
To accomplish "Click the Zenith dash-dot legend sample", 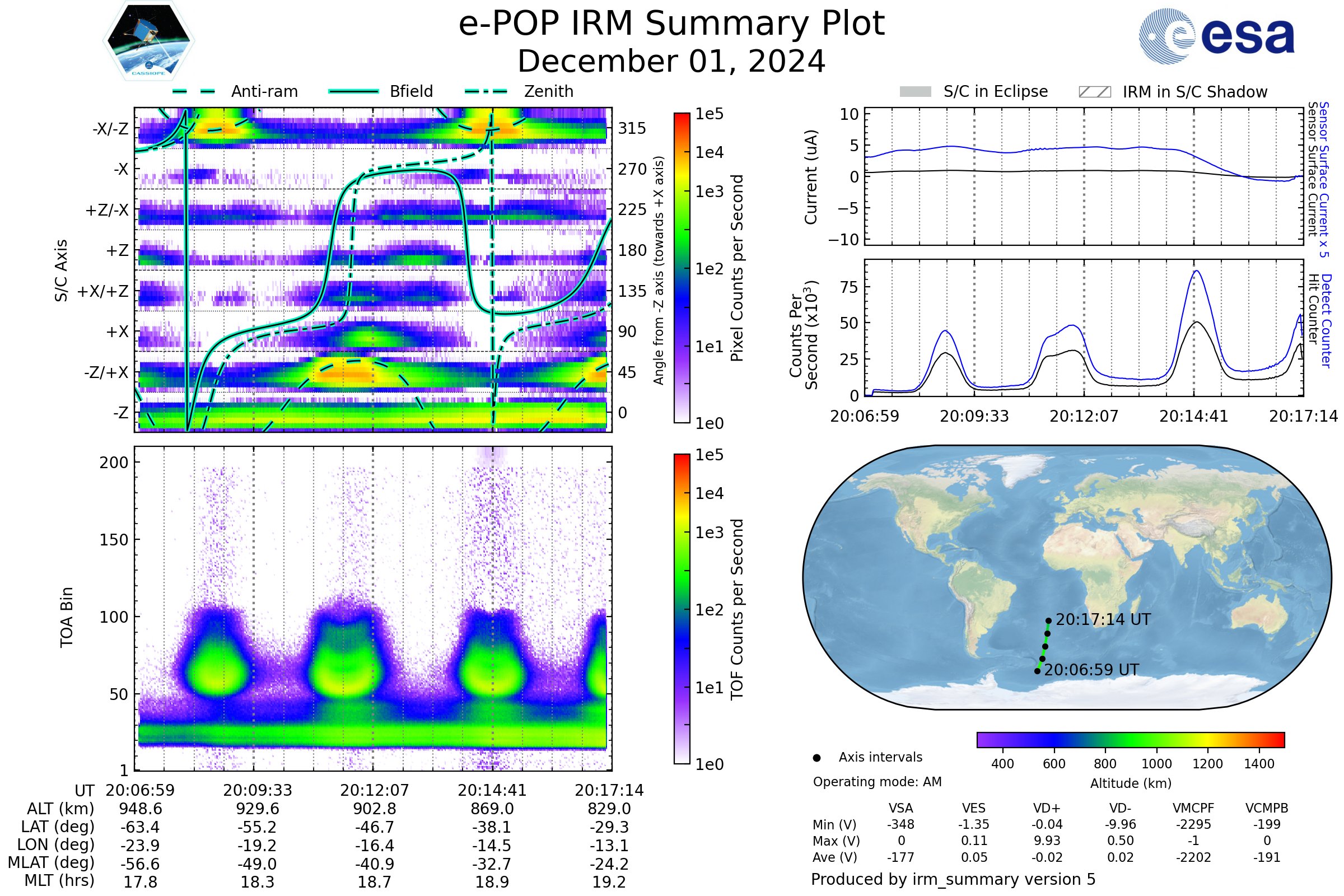I will click(x=486, y=91).
